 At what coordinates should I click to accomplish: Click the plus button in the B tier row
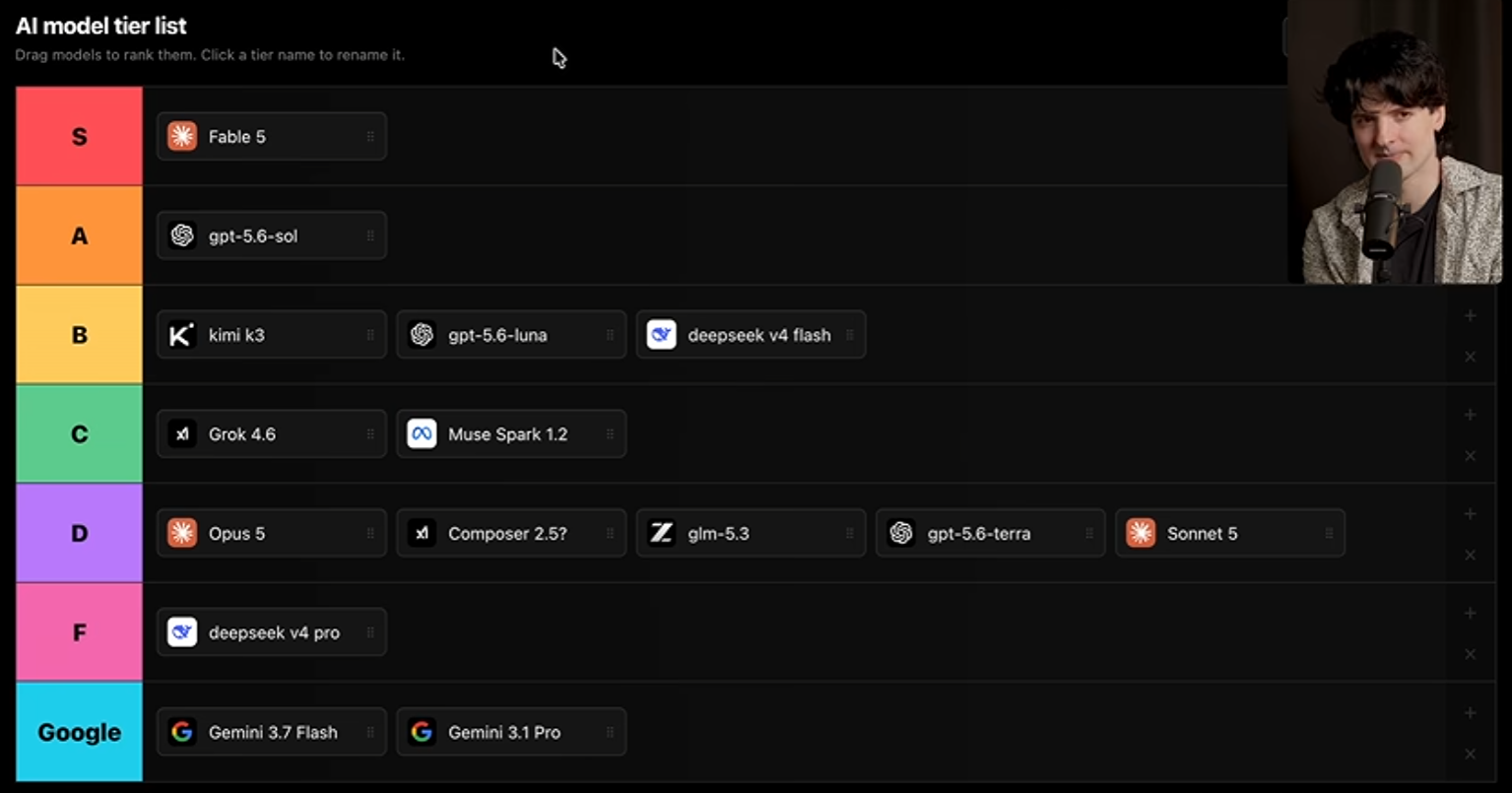click(1470, 316)
